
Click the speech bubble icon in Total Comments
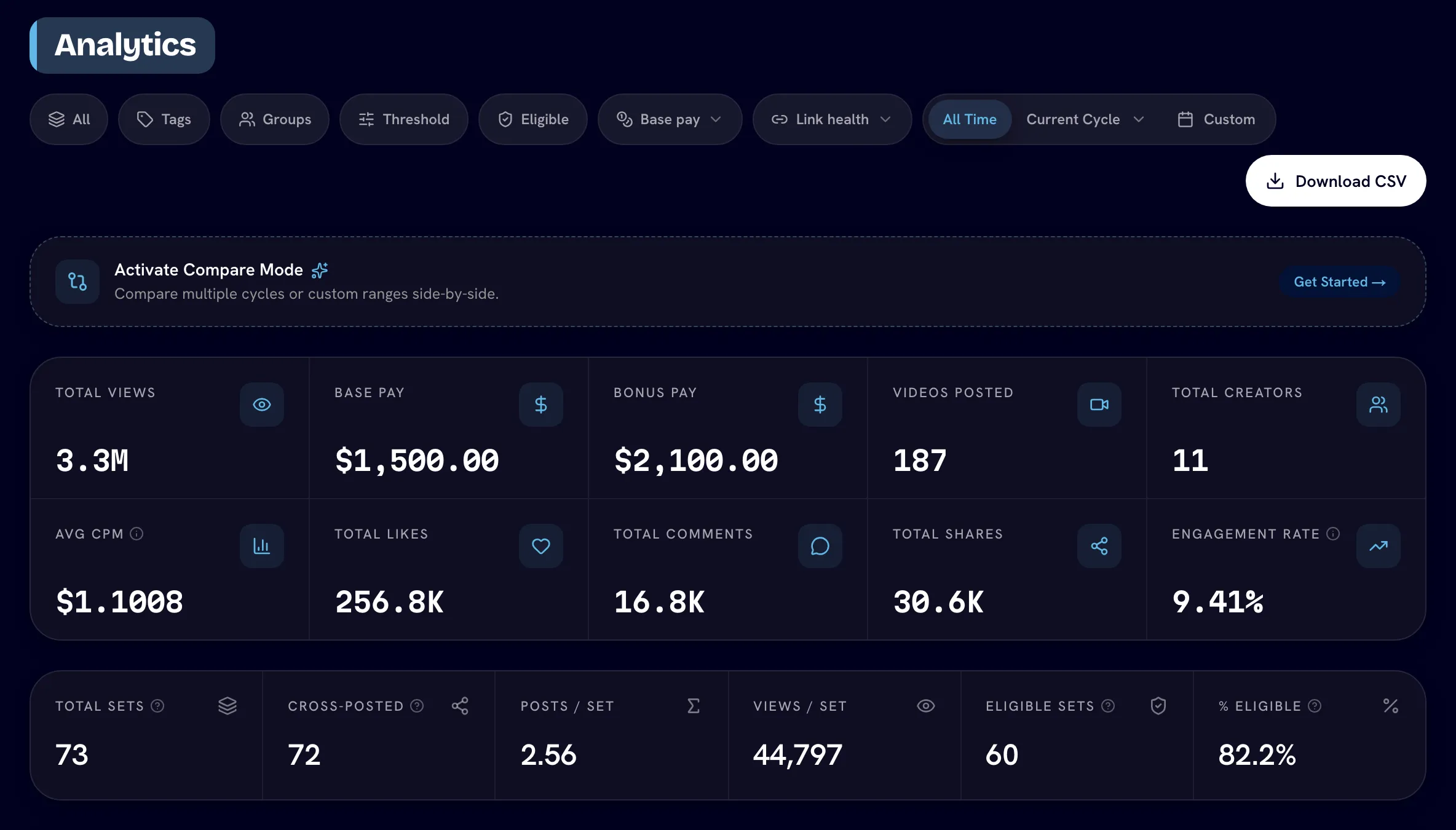pyautogui.click(x=820, y=546)
